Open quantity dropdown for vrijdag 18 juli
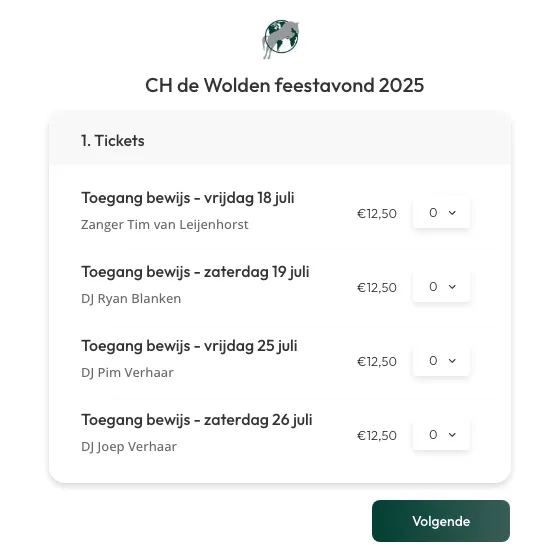 click(441, 213)
